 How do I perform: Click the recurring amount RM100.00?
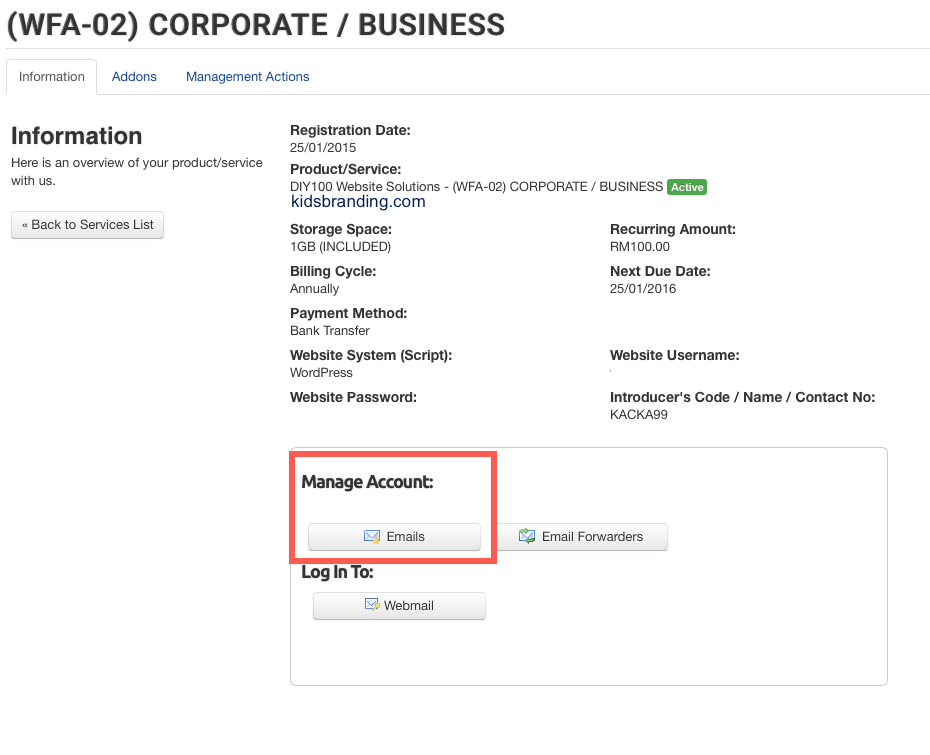pyautogui.click(x=640, y=247)
